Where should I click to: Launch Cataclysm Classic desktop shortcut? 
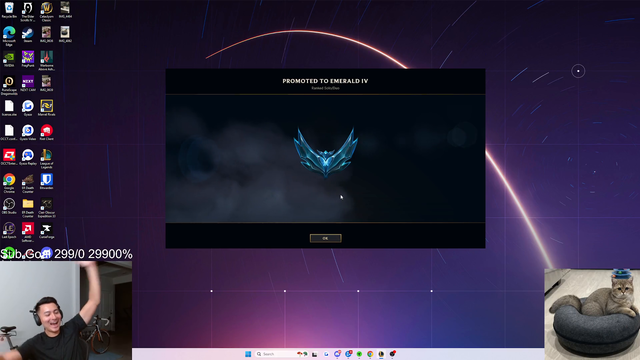point(47,11)
